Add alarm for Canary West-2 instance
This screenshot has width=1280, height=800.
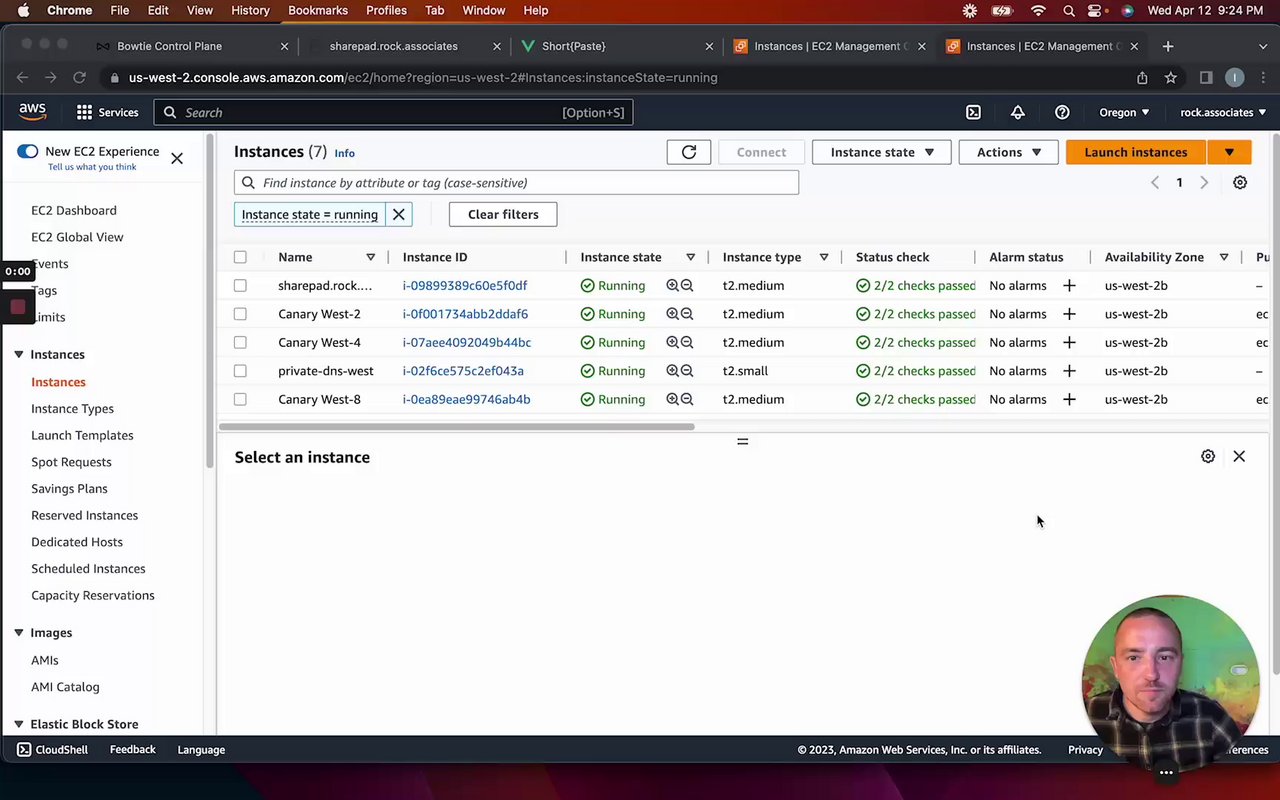pos(1069,314)
